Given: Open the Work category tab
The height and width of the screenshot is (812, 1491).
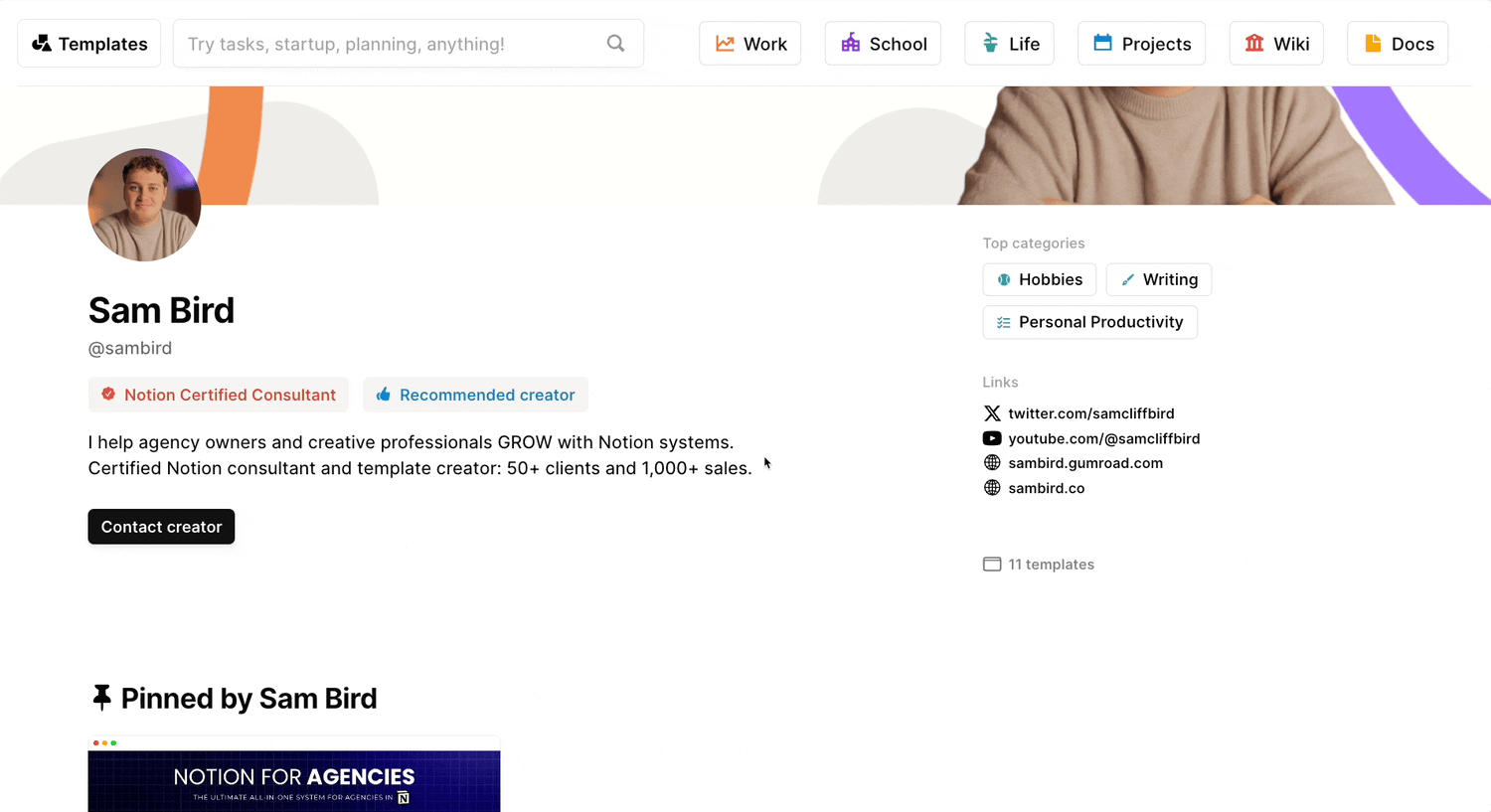Looking at the screenshot, I should click(x=749, y=44).
